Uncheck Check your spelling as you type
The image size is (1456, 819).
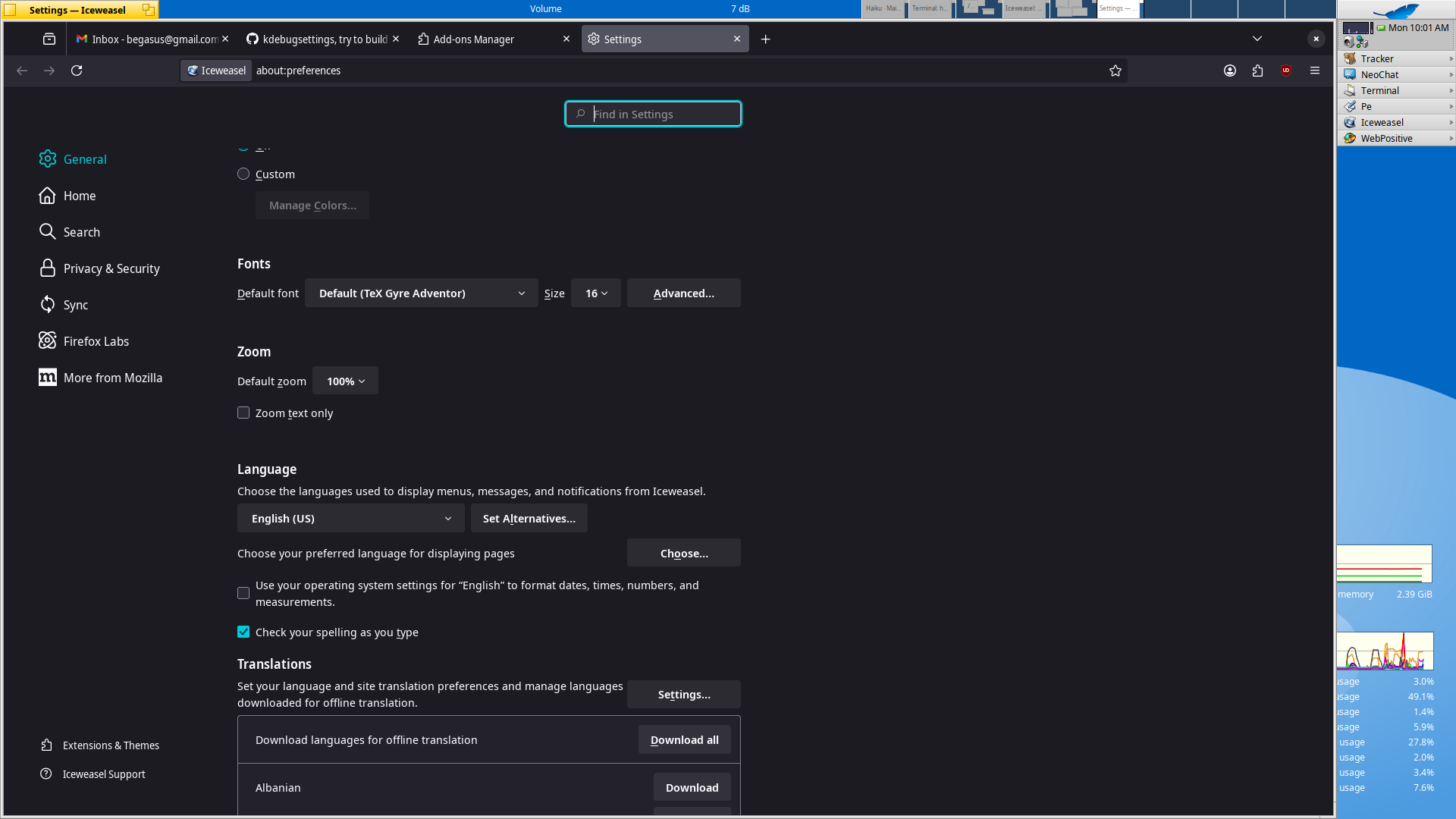[x=243, y=632]
